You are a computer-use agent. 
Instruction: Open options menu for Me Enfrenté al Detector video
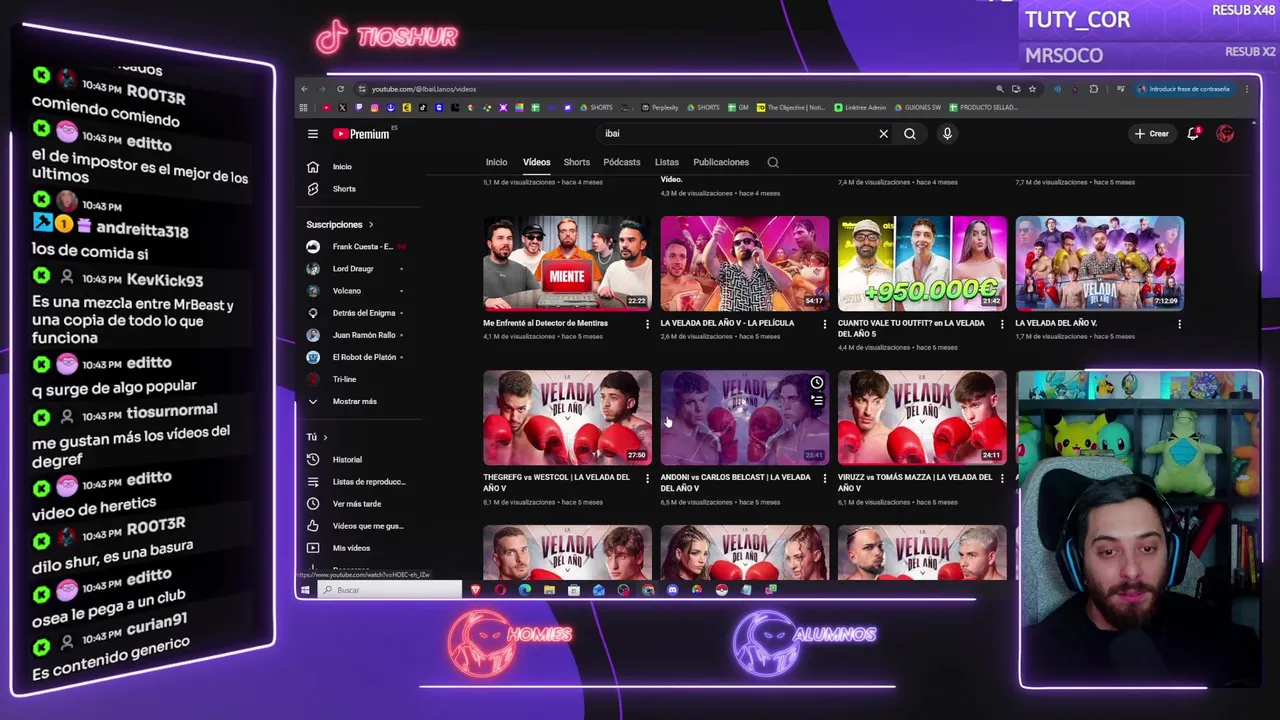click(647, 324)
